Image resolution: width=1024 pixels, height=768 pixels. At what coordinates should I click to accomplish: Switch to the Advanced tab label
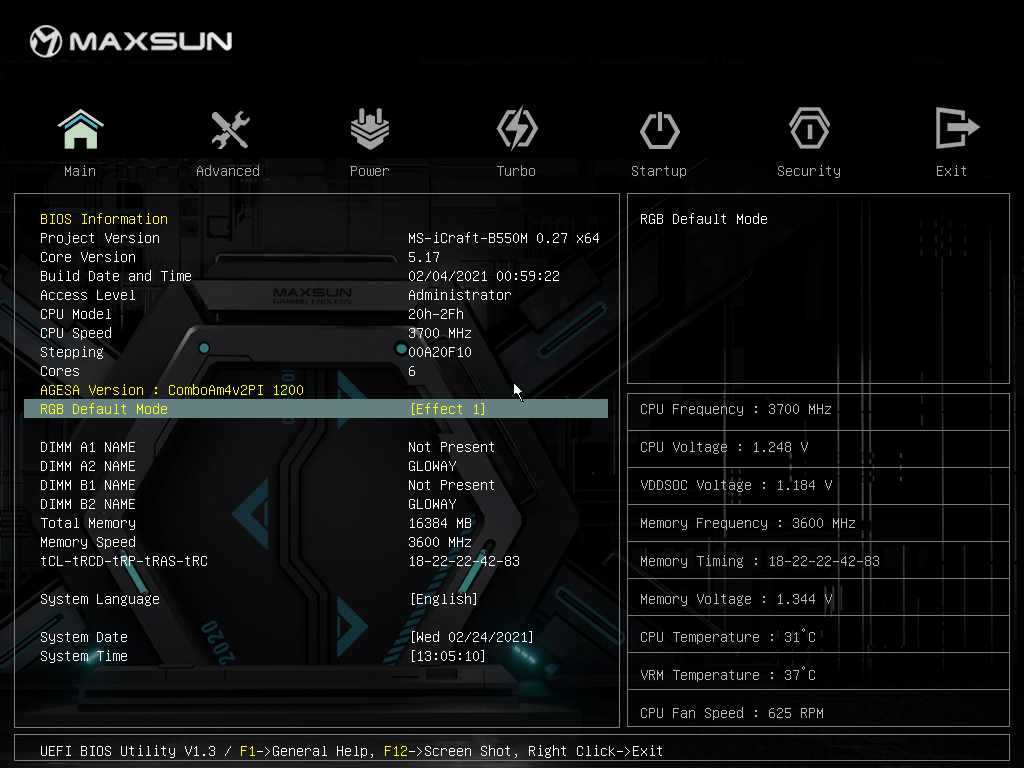pos(228,171)
